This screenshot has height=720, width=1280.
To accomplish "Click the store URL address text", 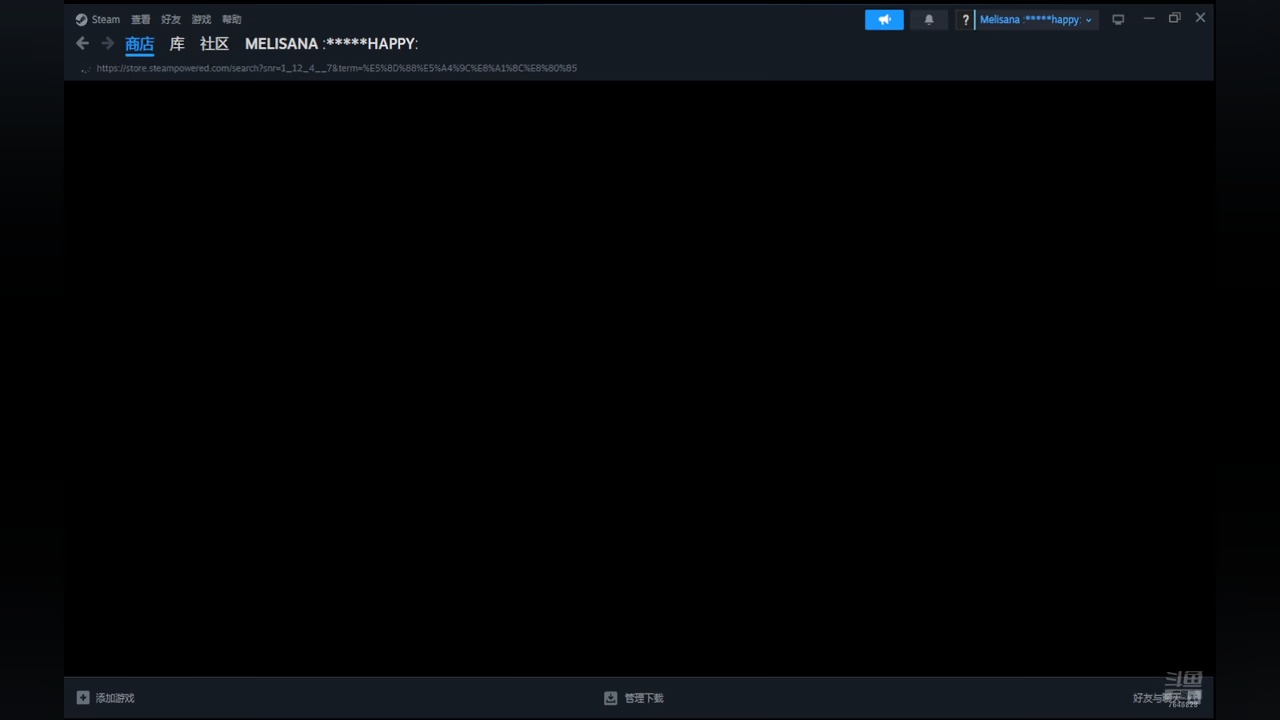I will point(336,68).
